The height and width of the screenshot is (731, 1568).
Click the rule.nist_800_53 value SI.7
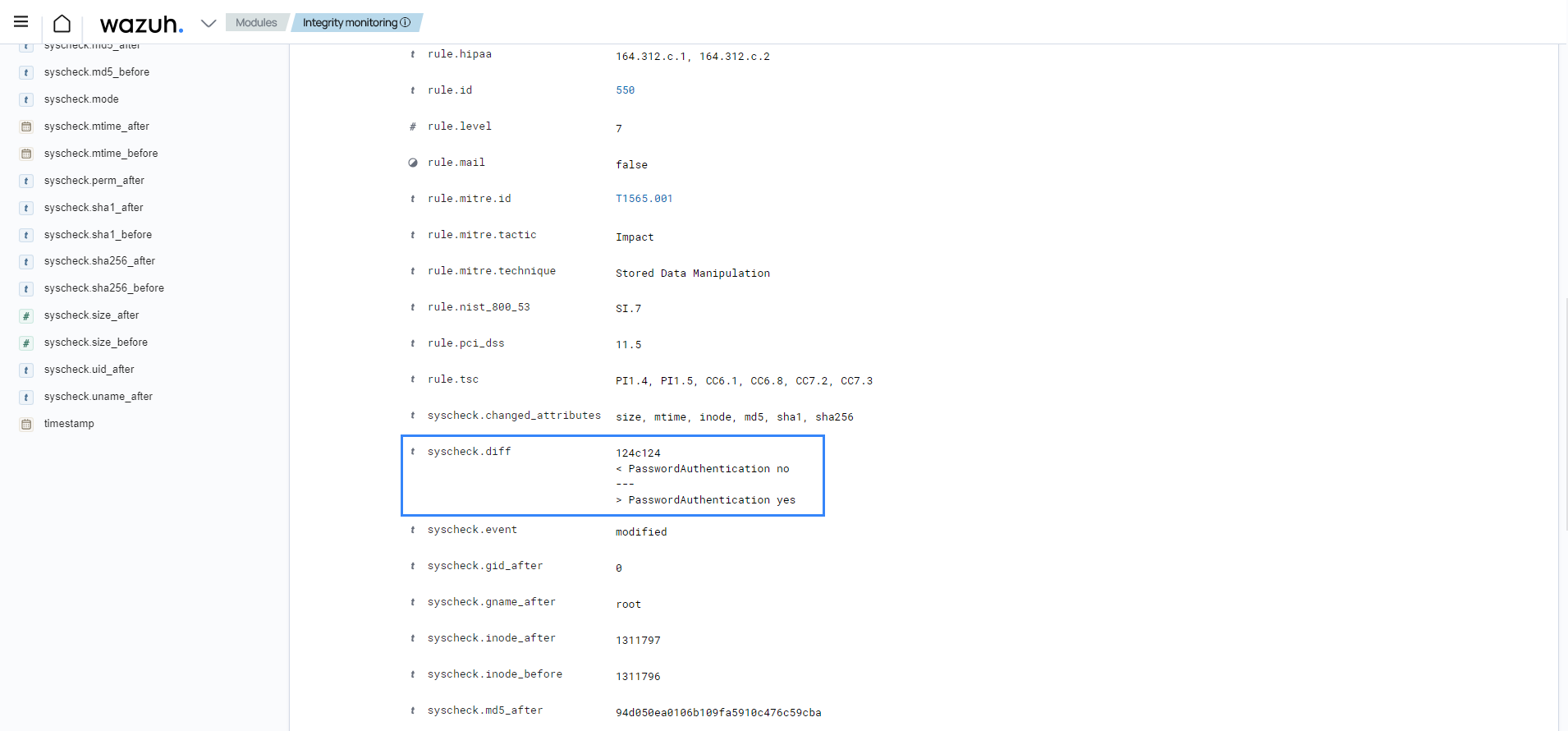point(629,309)
